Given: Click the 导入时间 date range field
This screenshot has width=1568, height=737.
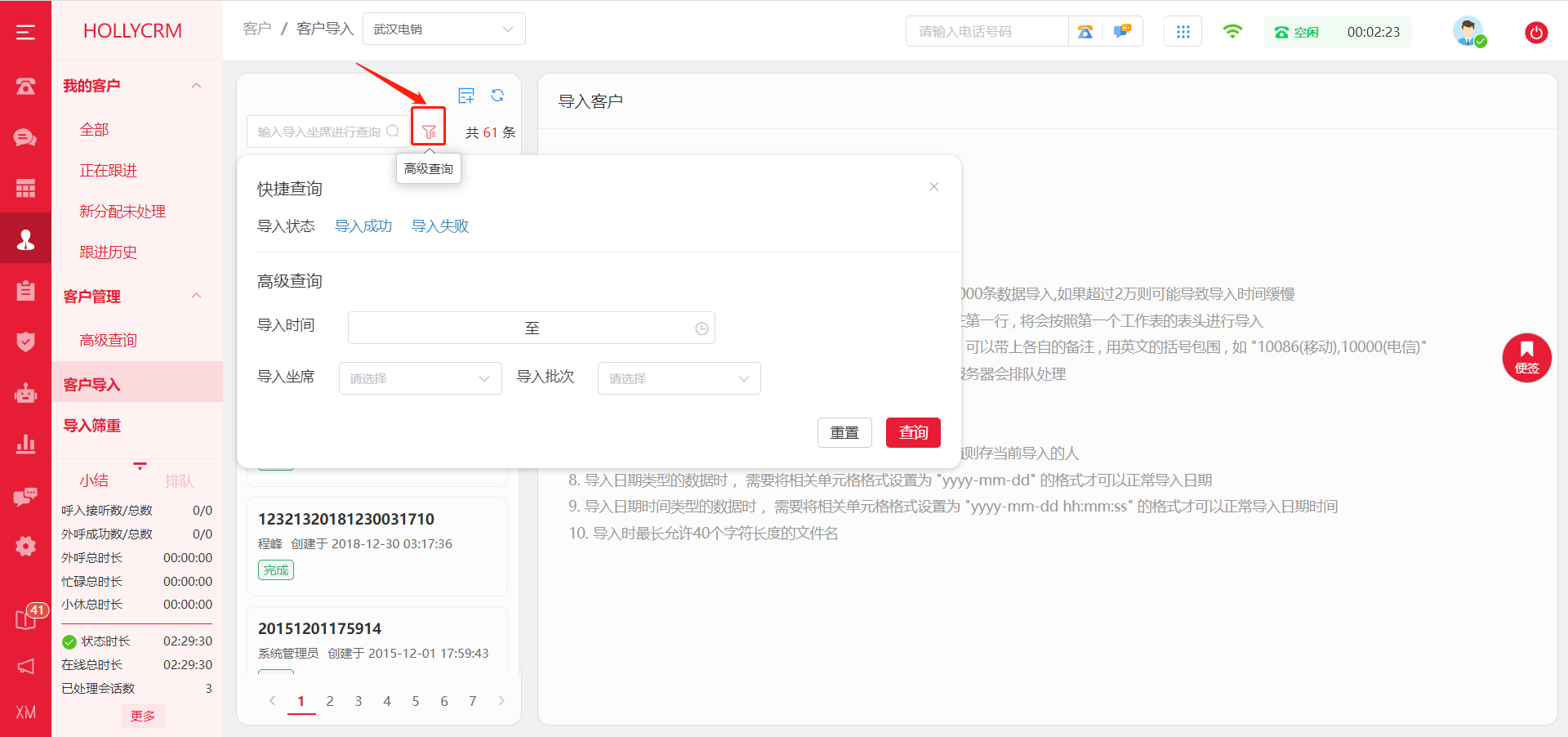Looking at the screenshot, I should 532,328.
